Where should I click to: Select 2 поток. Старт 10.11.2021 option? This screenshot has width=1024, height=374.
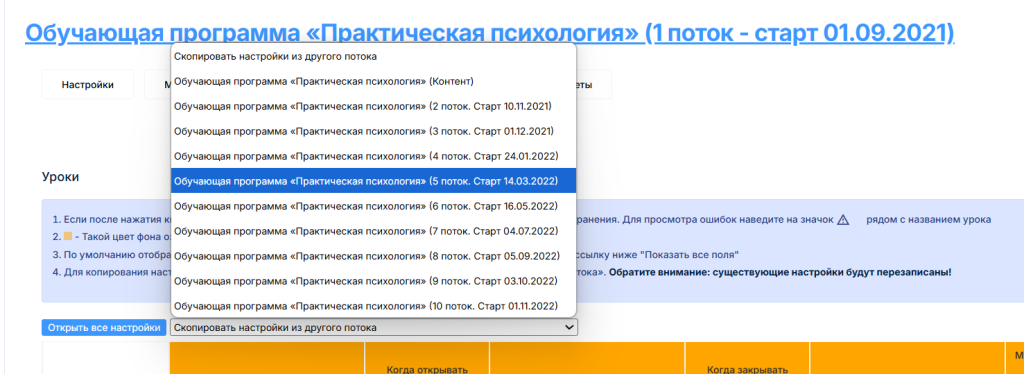coord(374,106)
